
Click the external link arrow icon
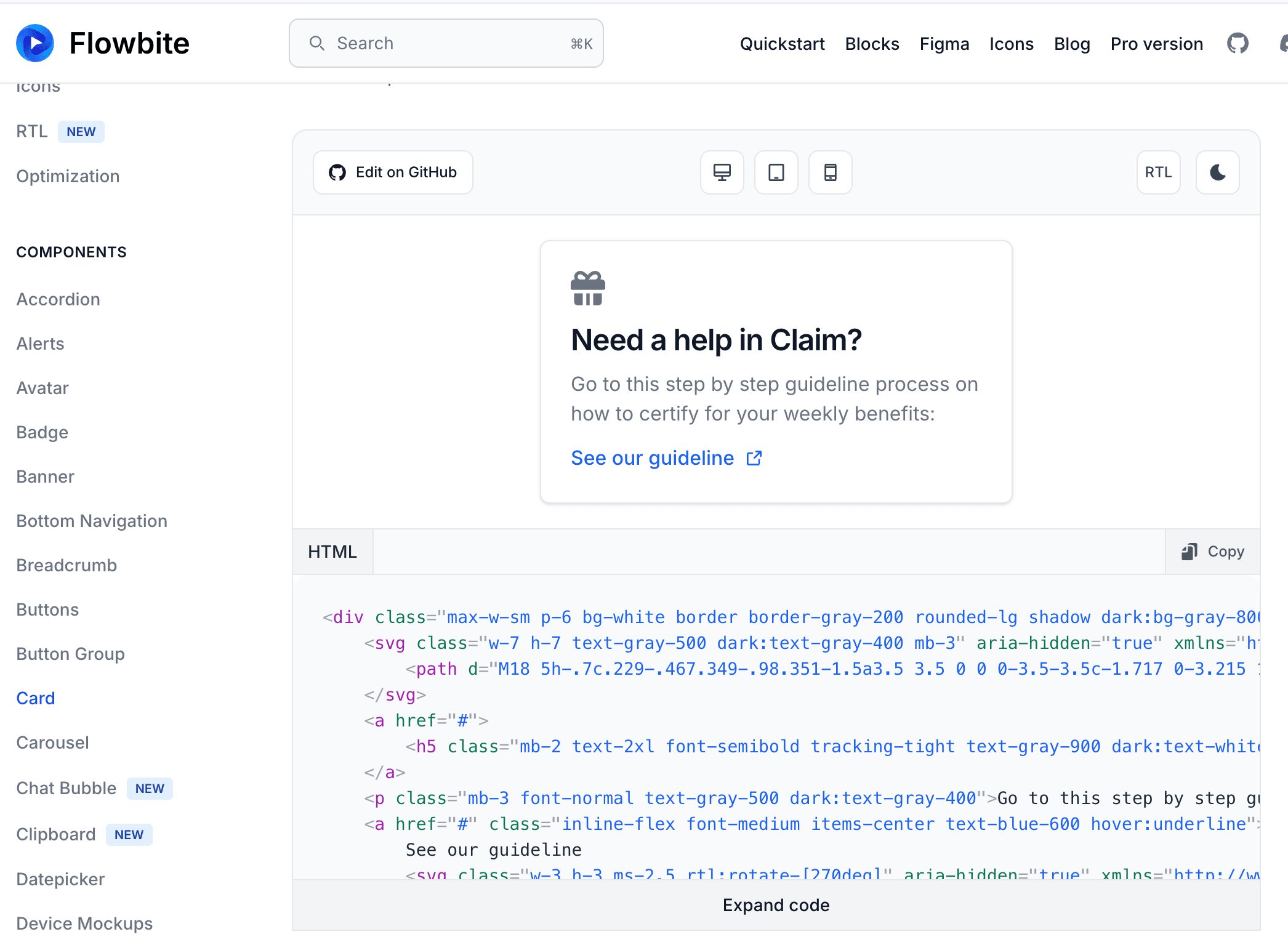point(754,458)
